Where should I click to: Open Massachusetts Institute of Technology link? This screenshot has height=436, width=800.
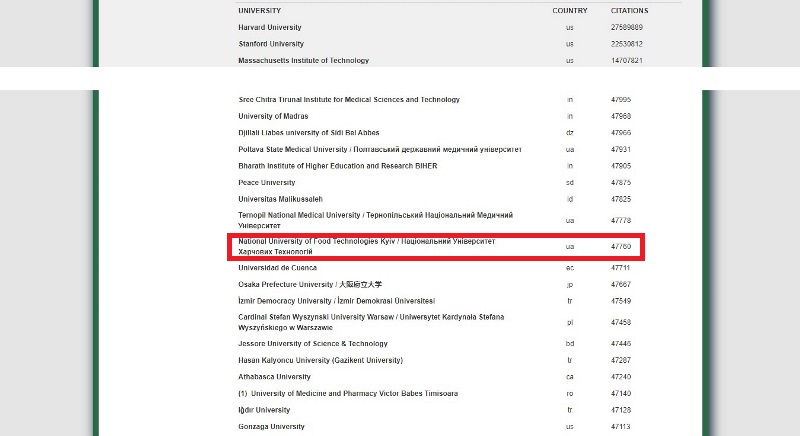(303, 61)
